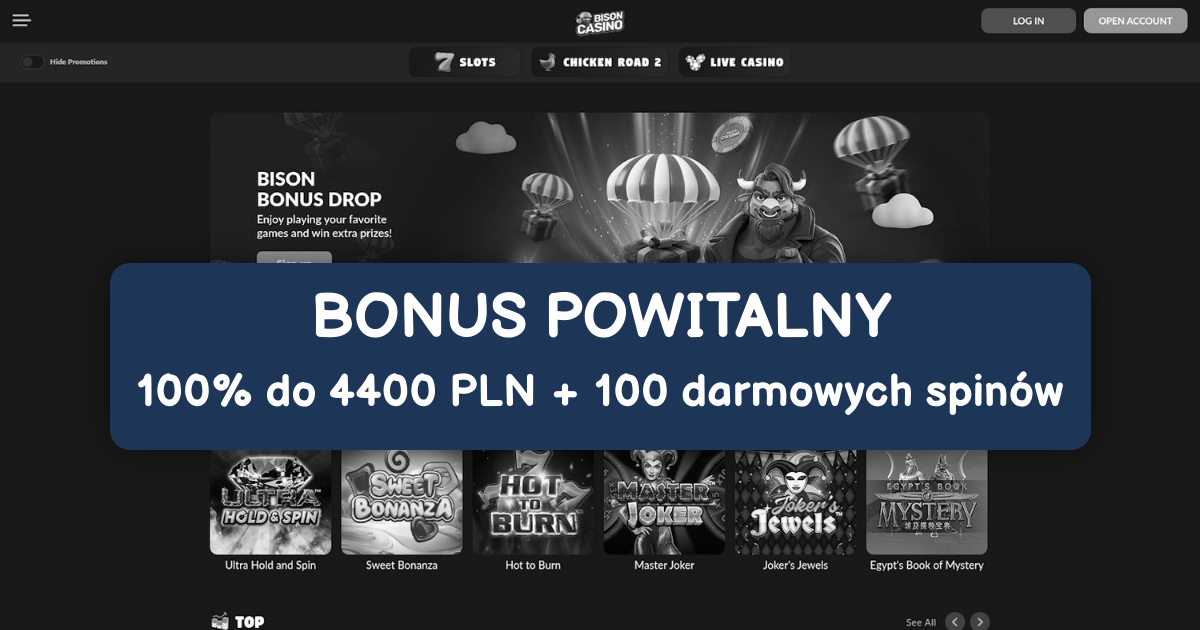Select the Chicken Road 2 tab

(x=600, y=62)
